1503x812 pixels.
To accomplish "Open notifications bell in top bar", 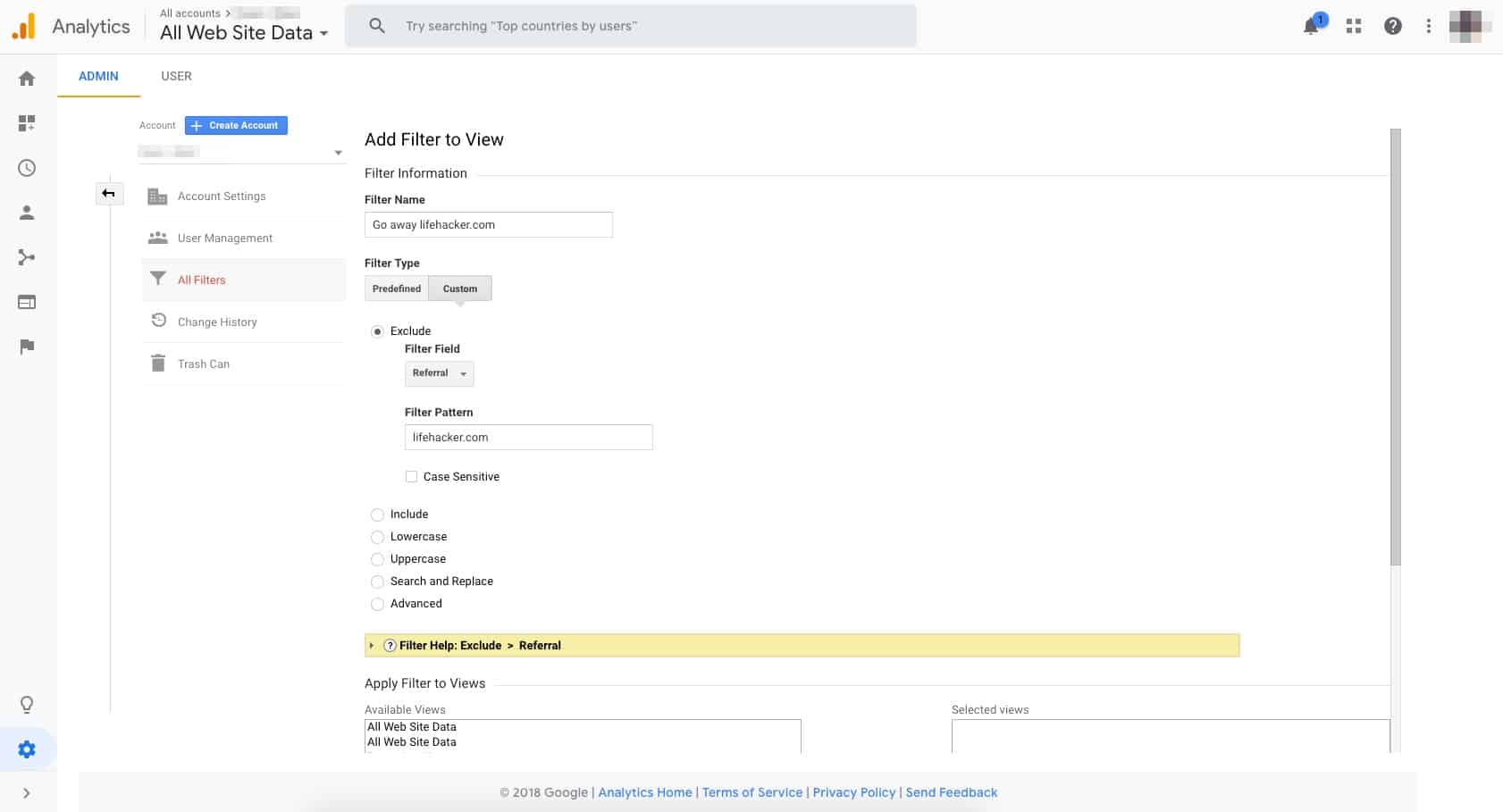I will 1311,26.
